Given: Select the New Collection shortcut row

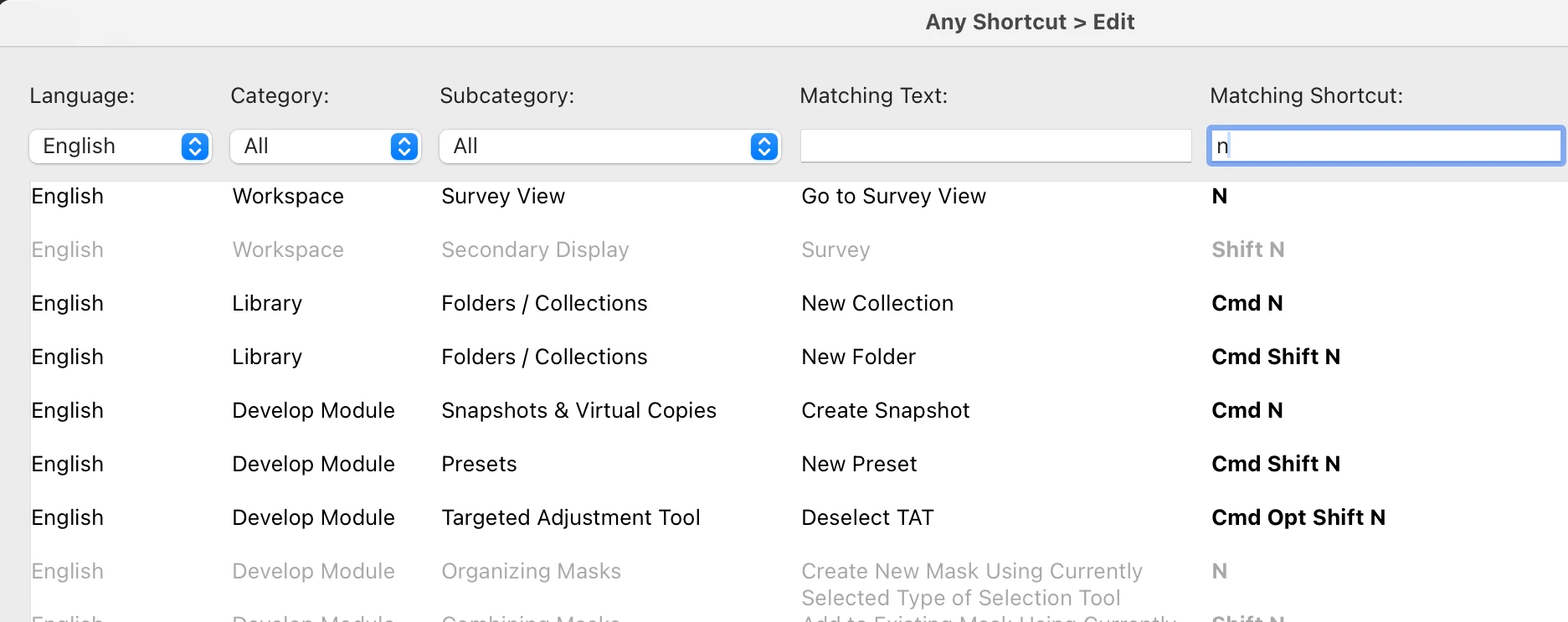Looking at the screenshot, I should (x=877, y=304).
